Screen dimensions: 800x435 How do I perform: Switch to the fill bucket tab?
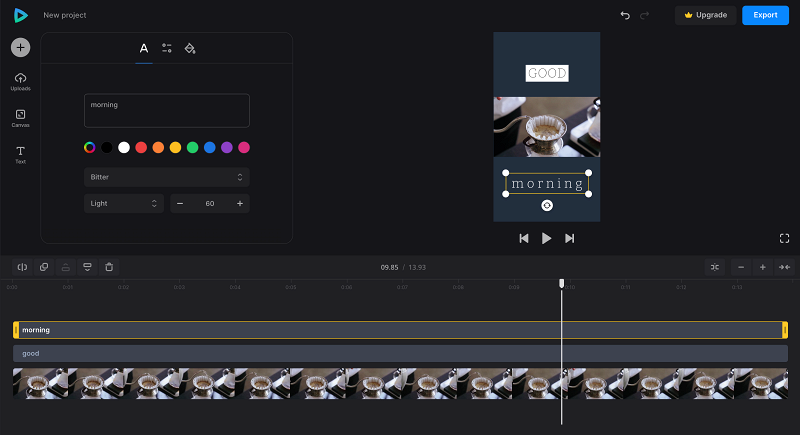click(190, 48)
